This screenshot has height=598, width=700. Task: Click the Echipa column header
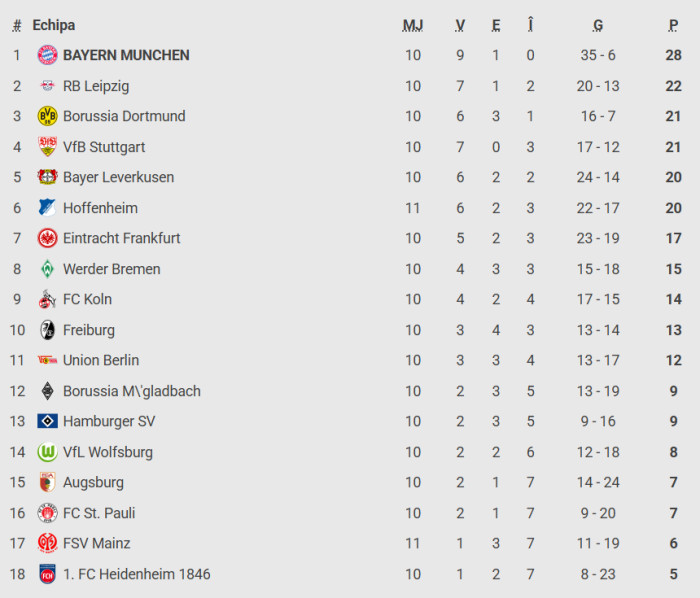[54, 25]
